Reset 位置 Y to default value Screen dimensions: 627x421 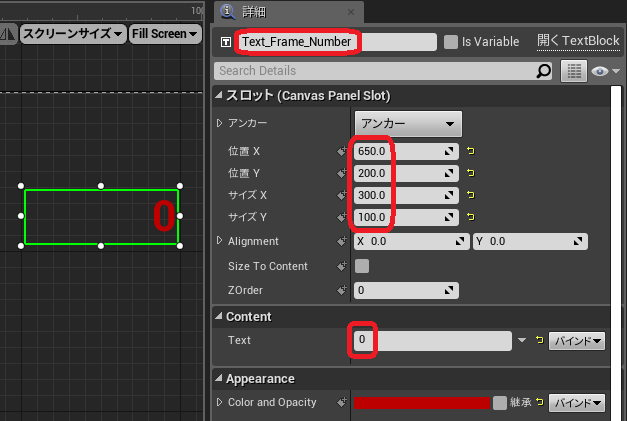click(471, 173)
